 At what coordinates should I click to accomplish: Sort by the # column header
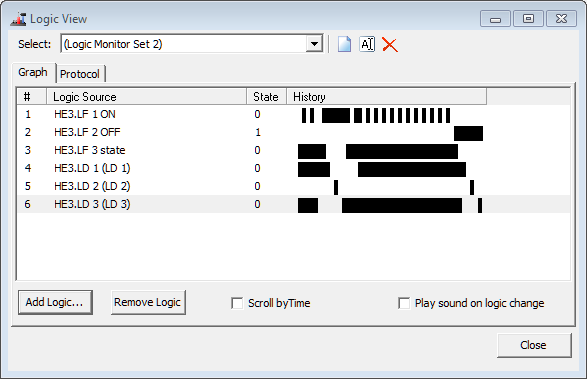tap(31, 97)
